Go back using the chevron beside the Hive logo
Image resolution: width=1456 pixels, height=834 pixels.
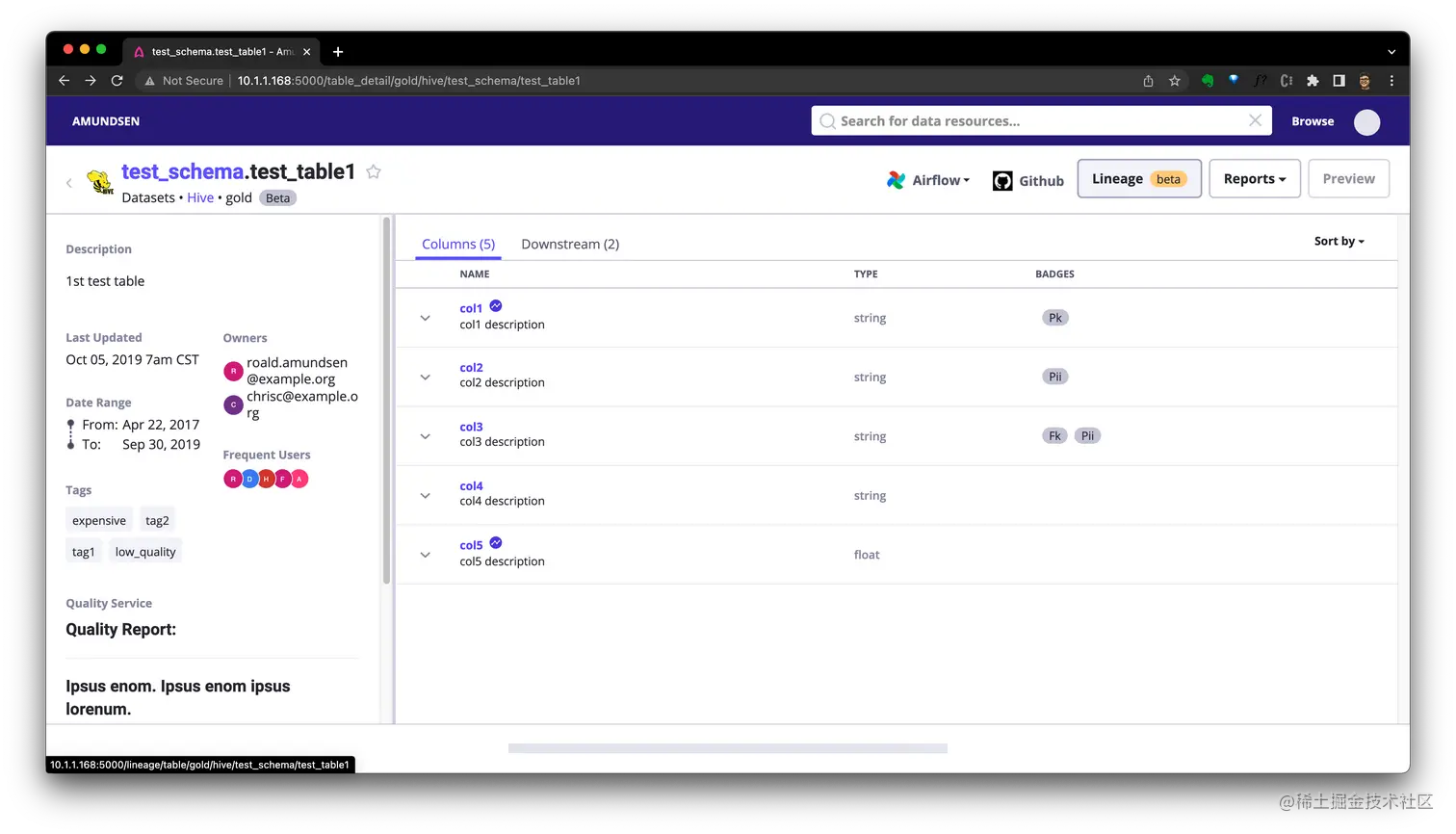click(x=69, y=182)
